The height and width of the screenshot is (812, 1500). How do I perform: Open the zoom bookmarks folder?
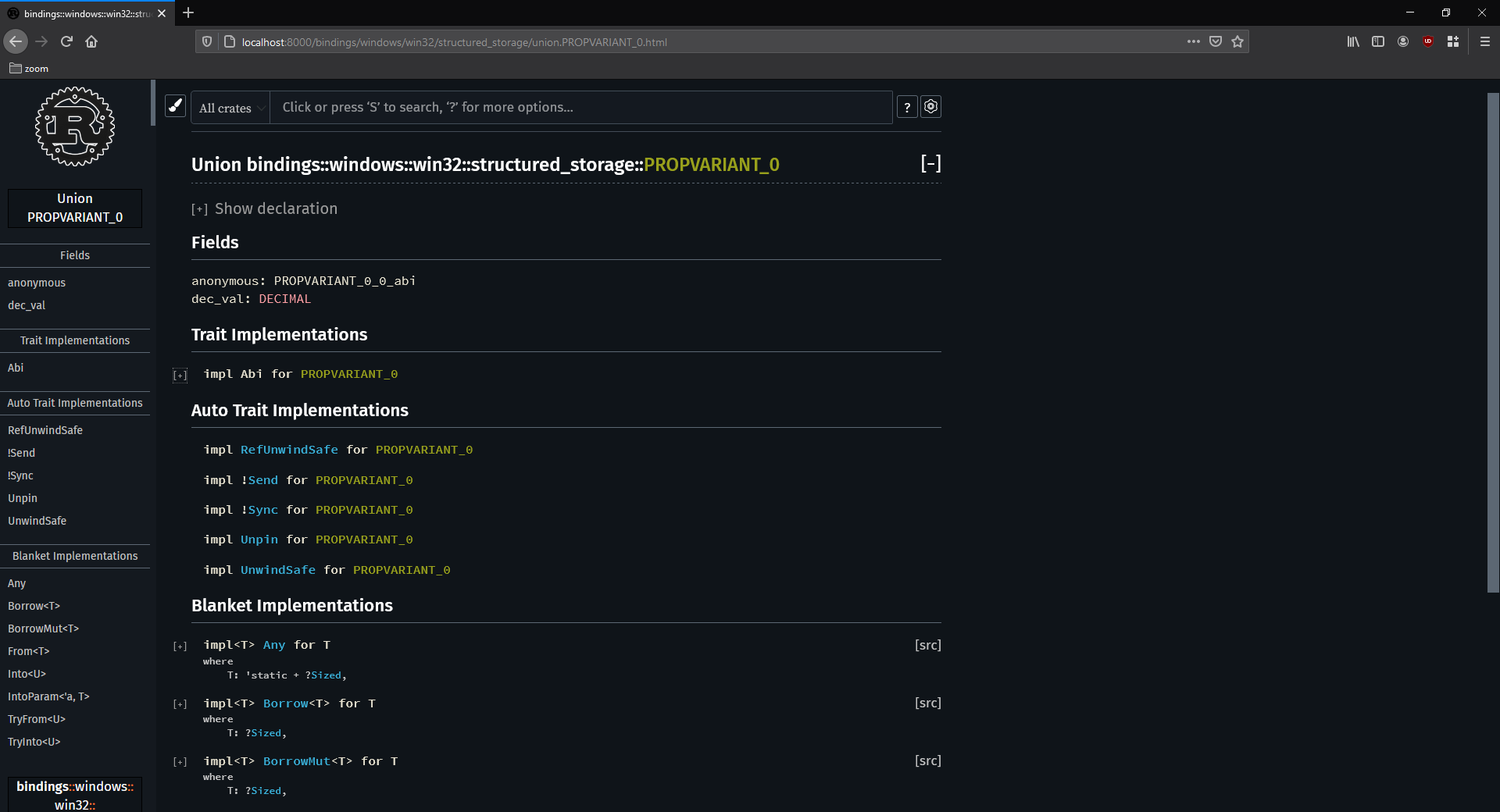tap(29, 69)
